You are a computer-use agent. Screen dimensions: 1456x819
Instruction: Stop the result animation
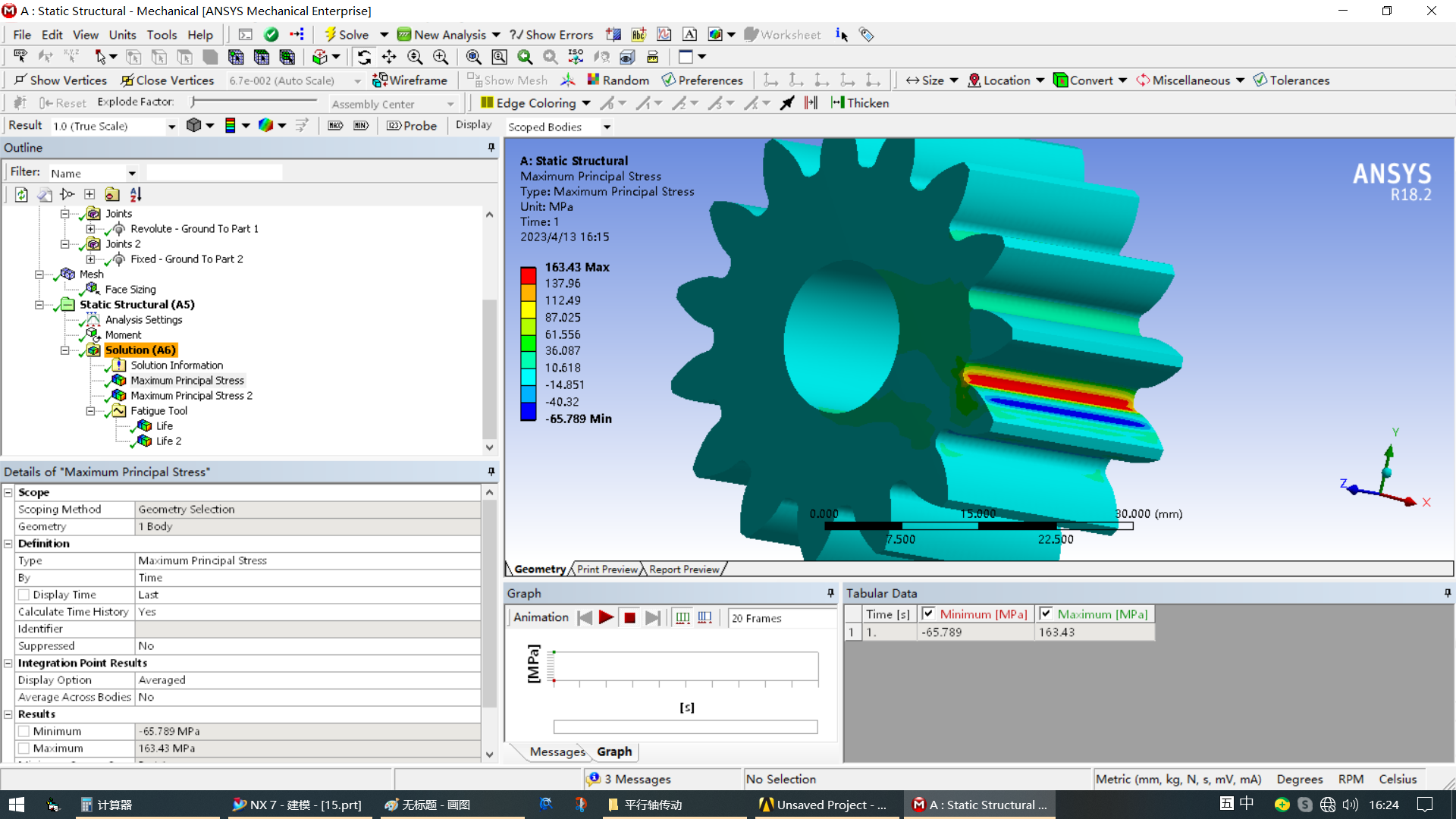(629, 618)
